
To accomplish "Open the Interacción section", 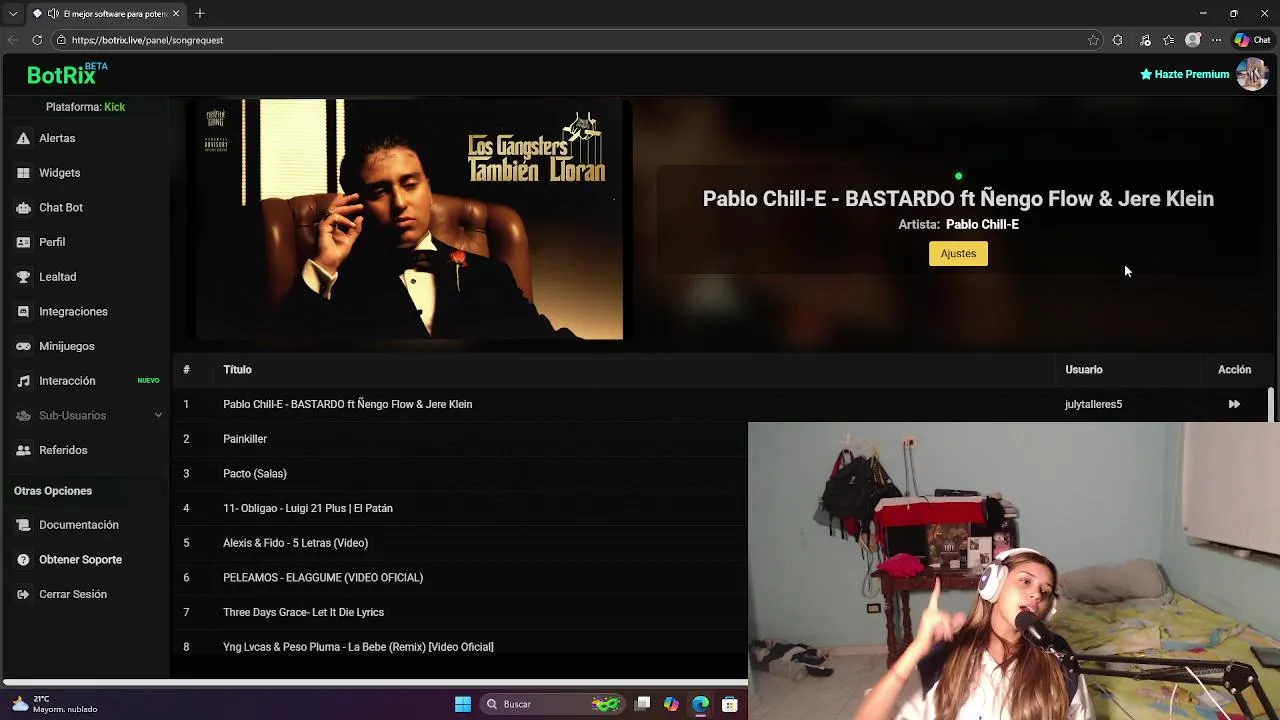I will click(67, 381).
